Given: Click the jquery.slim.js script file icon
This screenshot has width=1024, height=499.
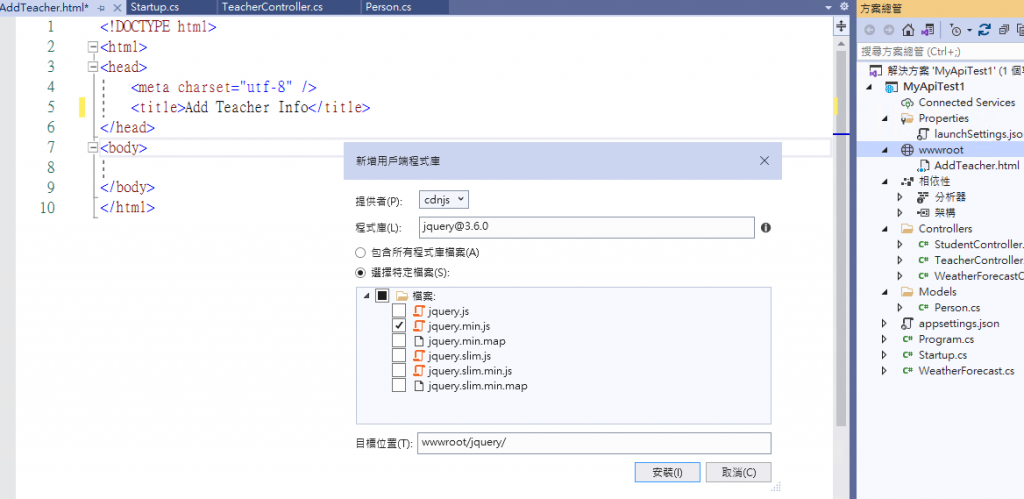Looking at the screenshot, I should click(x=419, y=356).
